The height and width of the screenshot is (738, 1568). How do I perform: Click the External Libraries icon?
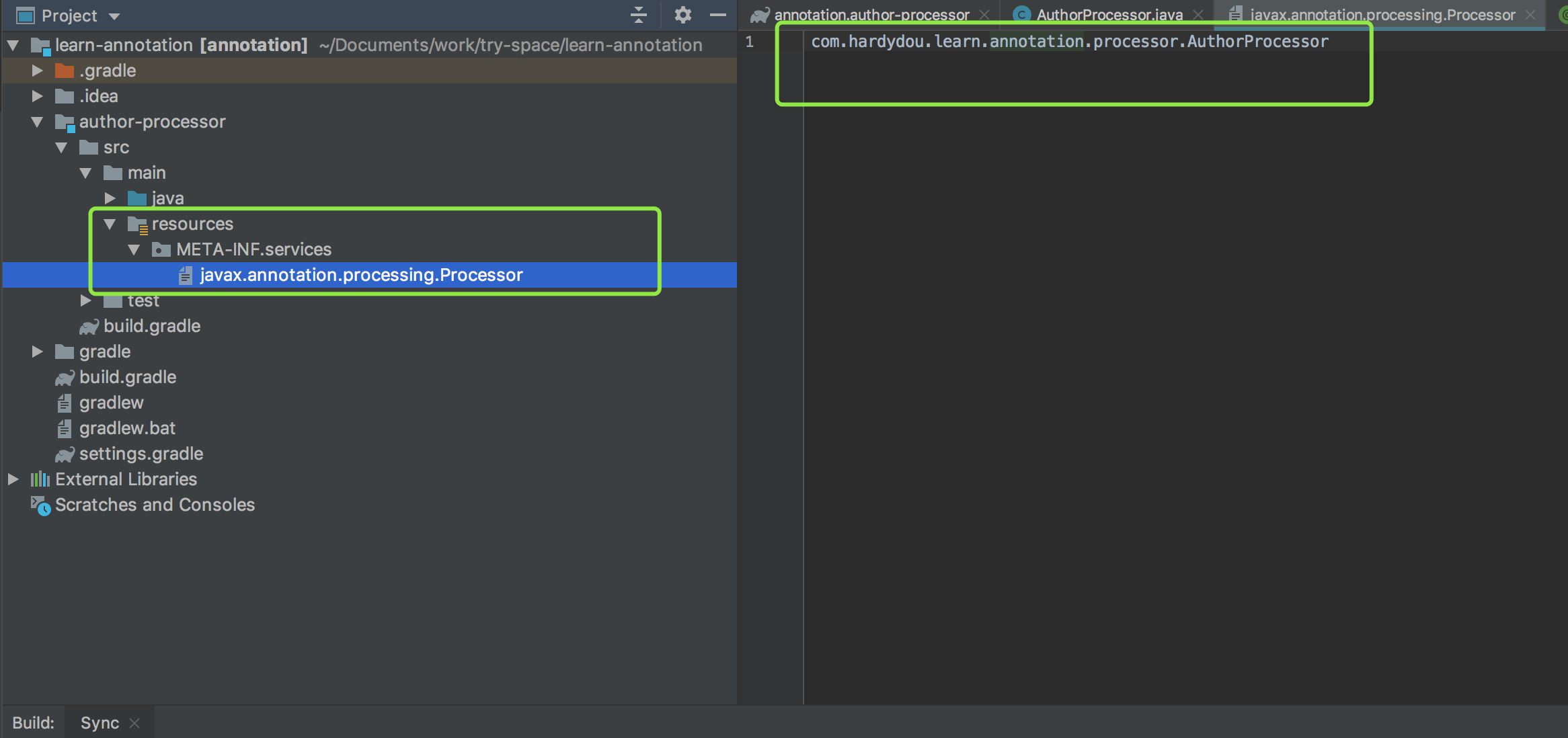click(x=40, y=479)
